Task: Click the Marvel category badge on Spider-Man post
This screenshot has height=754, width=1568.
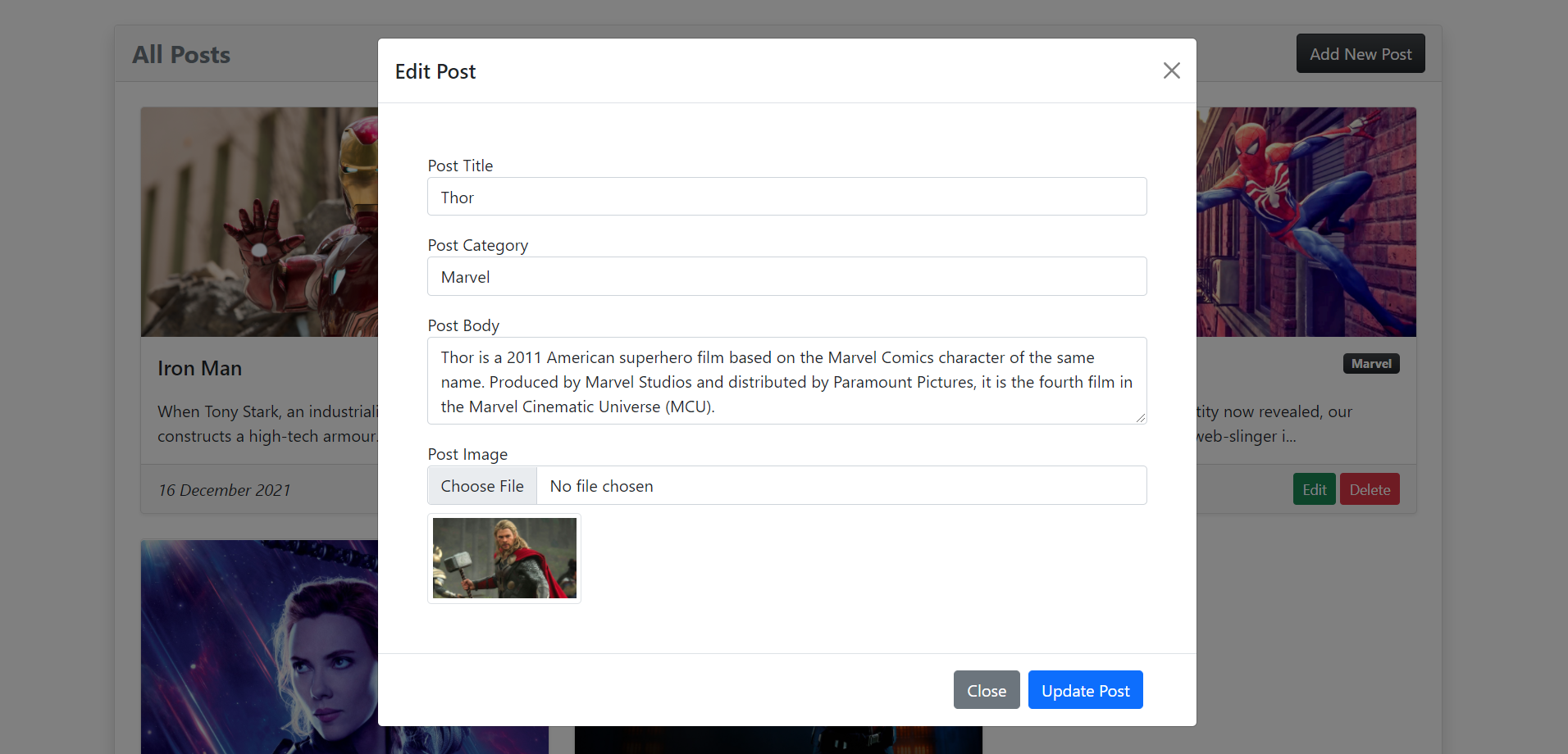Action: (1370, 363)
